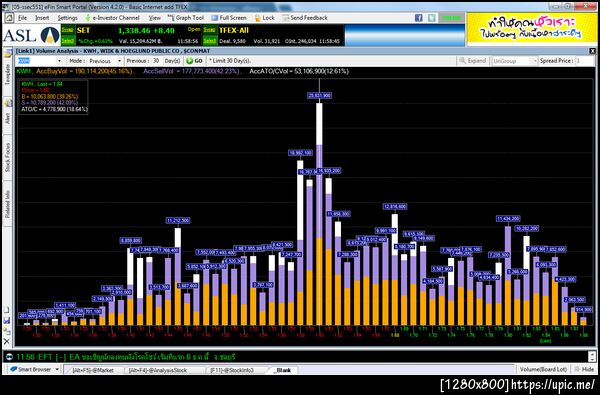Click the bar labeled 11,212,500

point(178,277)
